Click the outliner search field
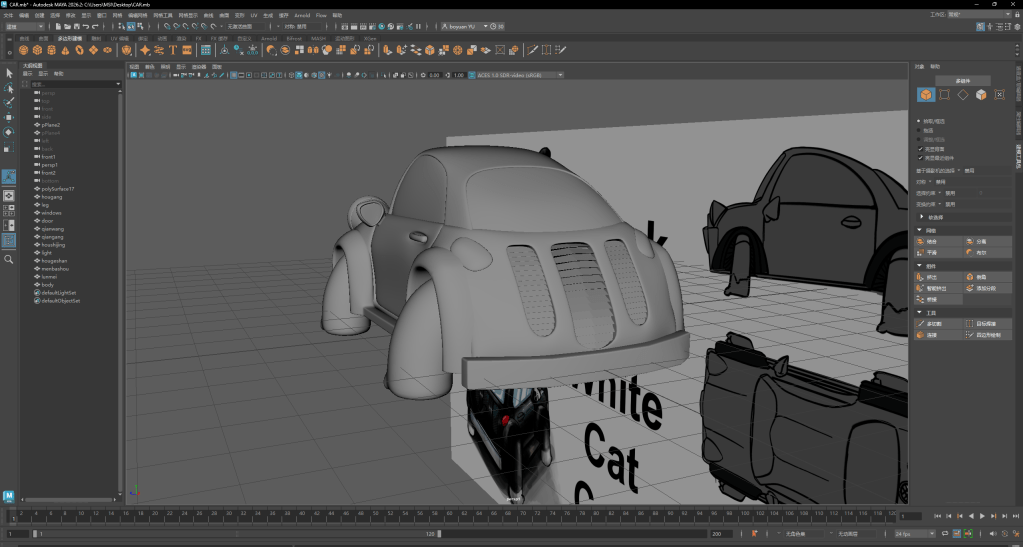This screenshot has width=1023, height=547. (70, 84)
